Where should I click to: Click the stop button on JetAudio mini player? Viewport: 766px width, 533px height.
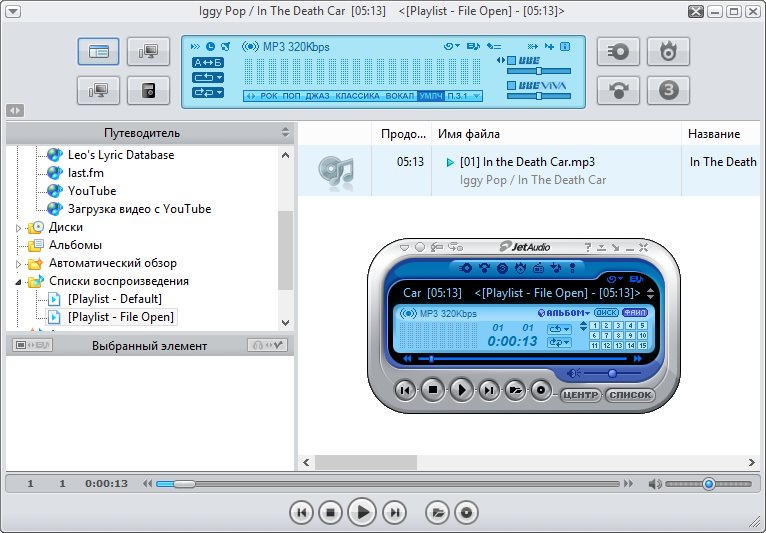pos(432,390)
